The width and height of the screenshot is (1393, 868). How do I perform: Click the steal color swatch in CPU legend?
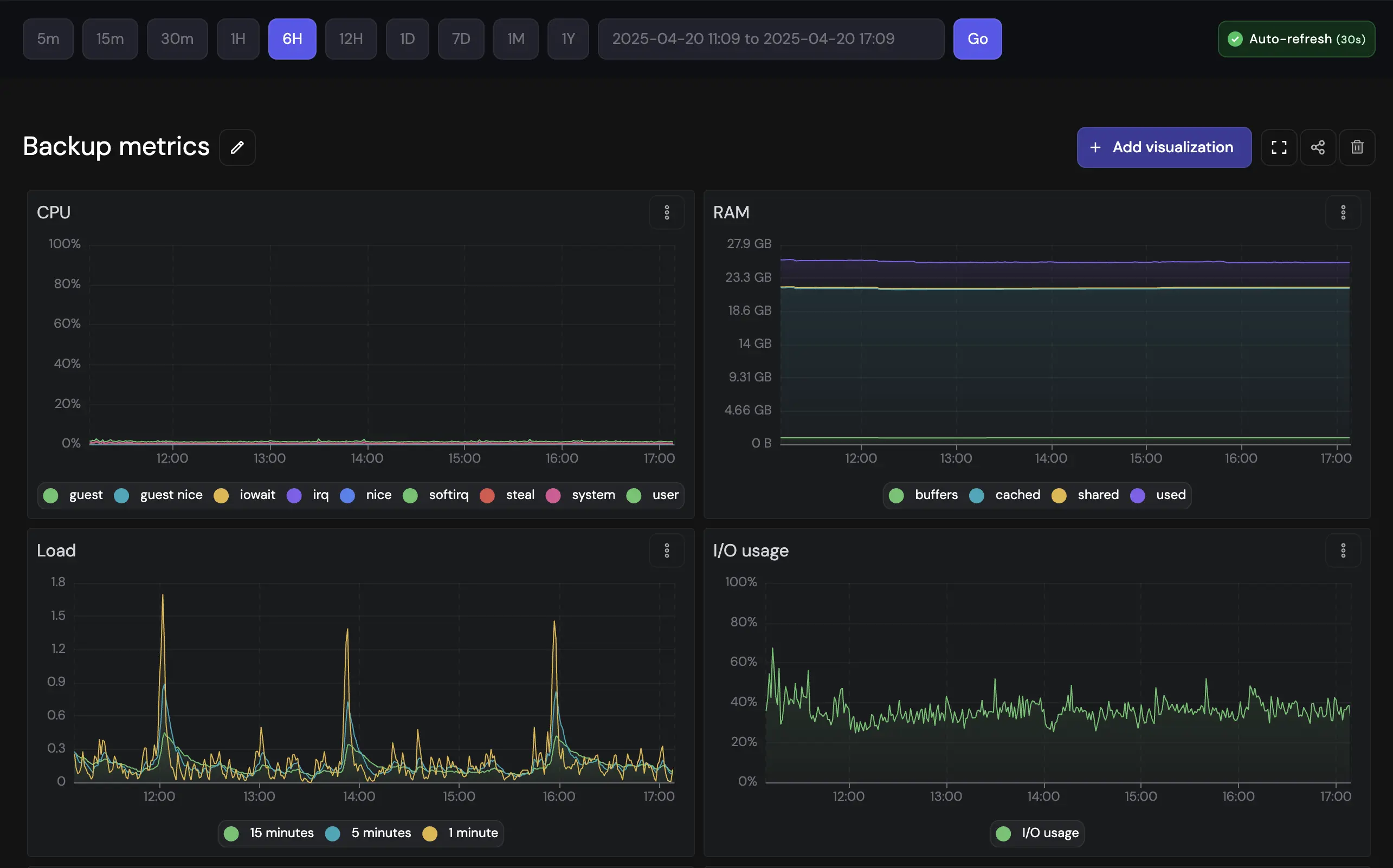(487, 495)
